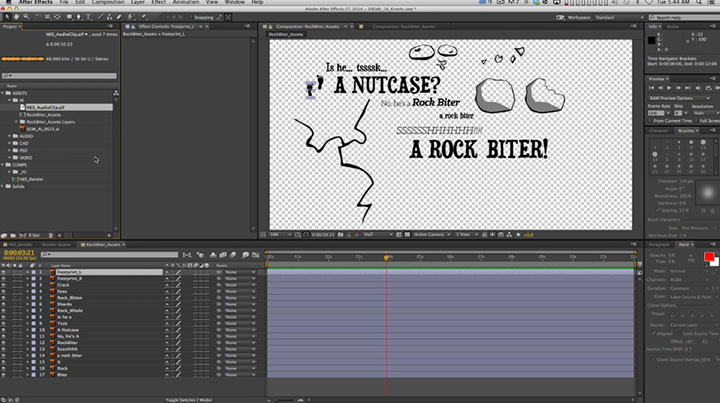Viewport: 720px width, 403px height.
Task: Select the Pan Behind anchor point tool
Action: click(x=57, y=17)
